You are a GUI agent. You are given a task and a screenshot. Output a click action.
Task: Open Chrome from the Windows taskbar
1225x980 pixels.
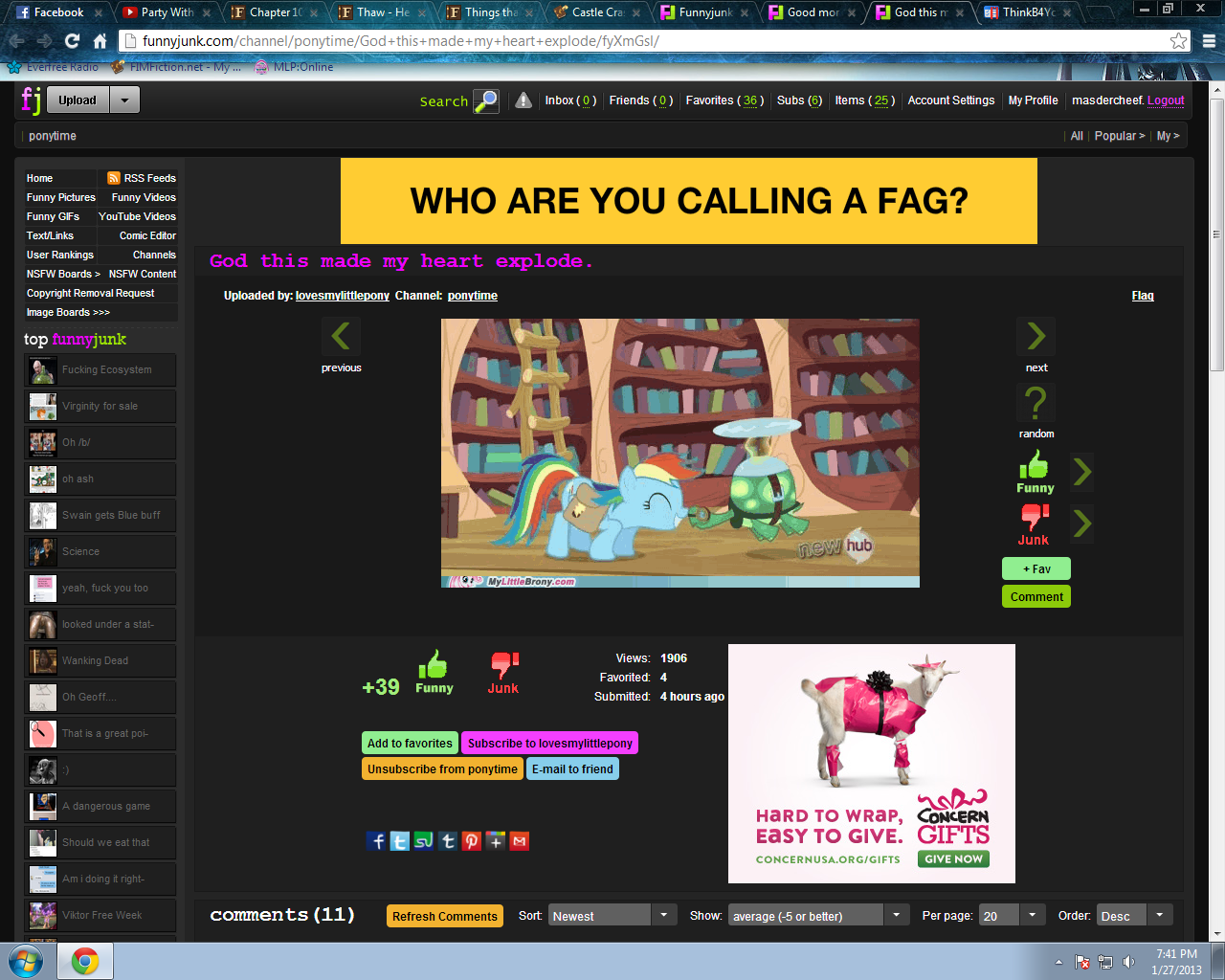coord(85,961)
